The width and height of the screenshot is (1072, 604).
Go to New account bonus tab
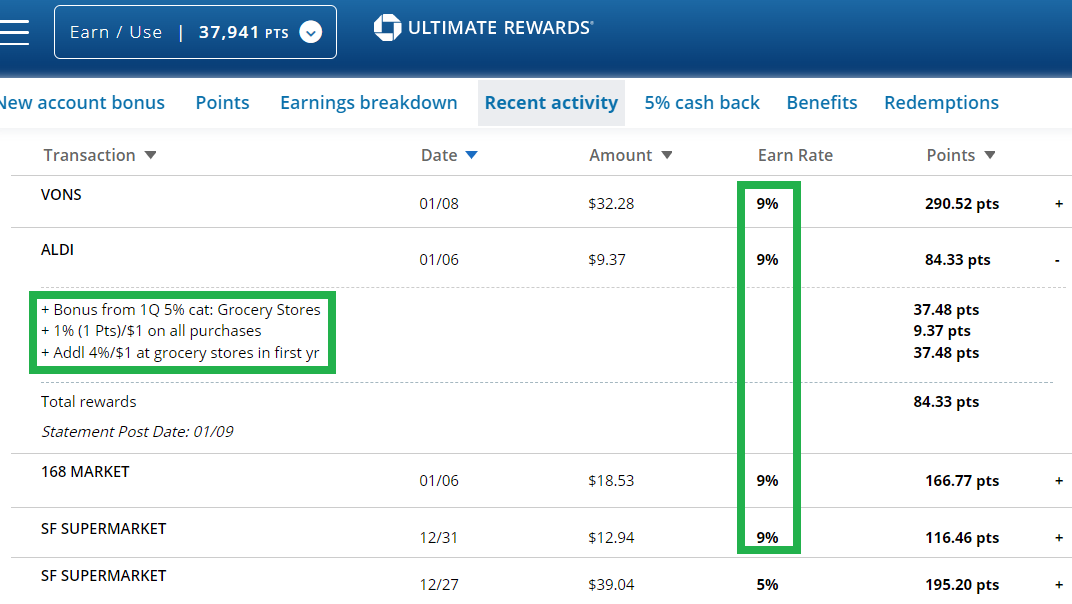(82, 103)
